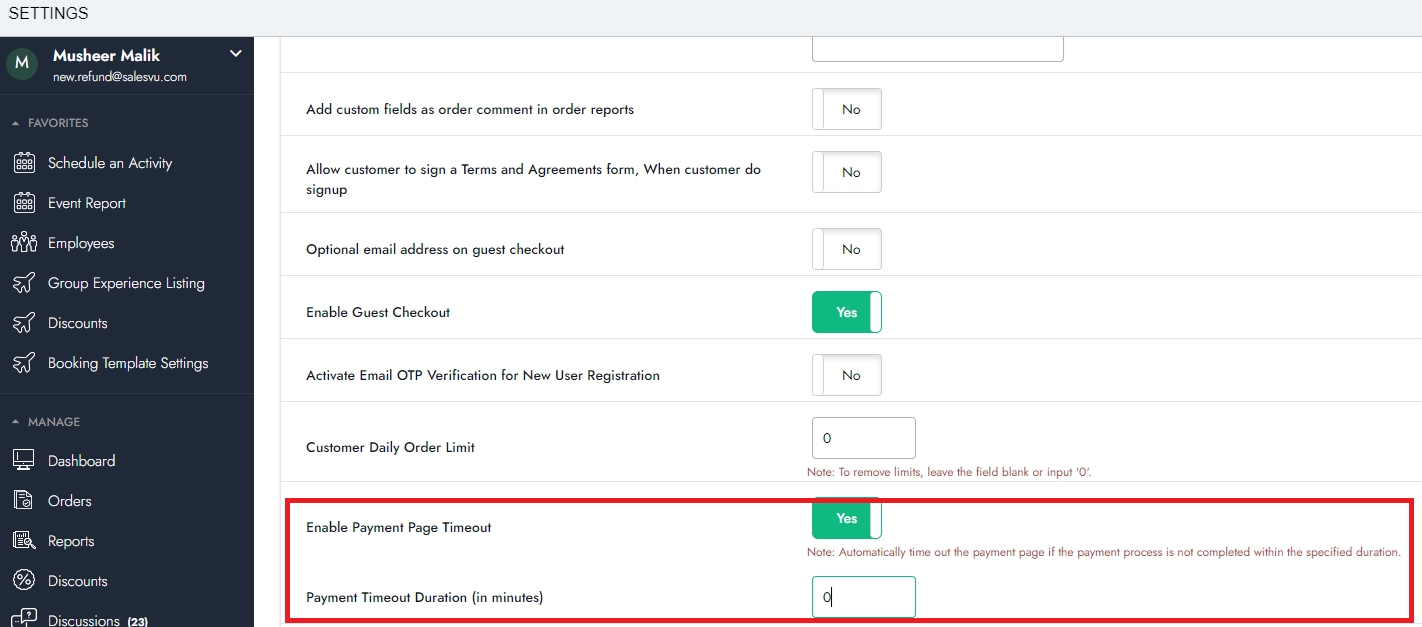This screenshot has height=627, width=1422.
Task: Click the note about removing limits
Action: click(x=949, y=472)
